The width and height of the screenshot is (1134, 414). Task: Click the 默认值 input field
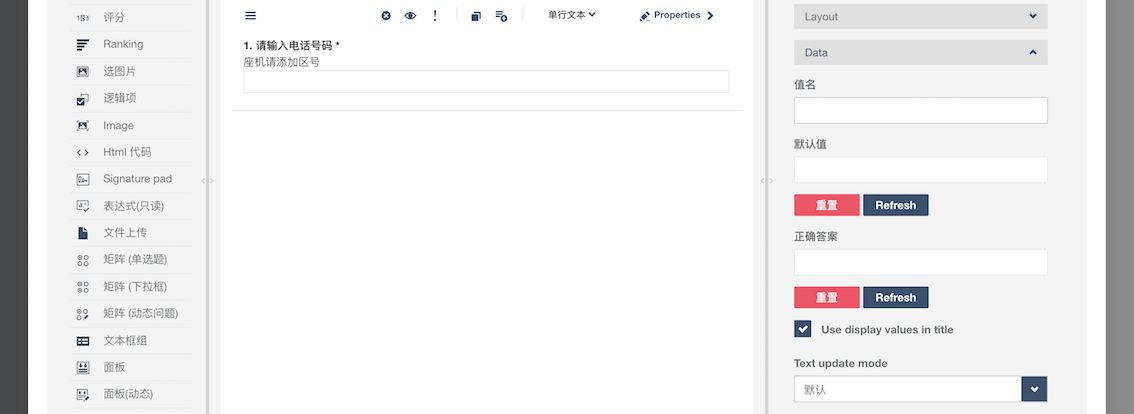(x=921, y=170)
